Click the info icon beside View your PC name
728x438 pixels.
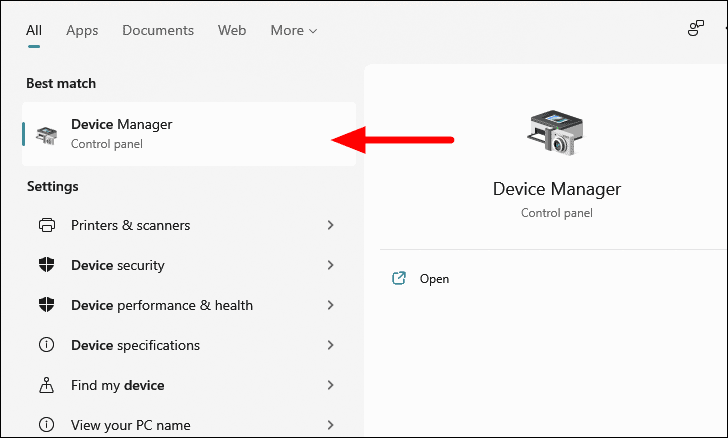[46, 425]
